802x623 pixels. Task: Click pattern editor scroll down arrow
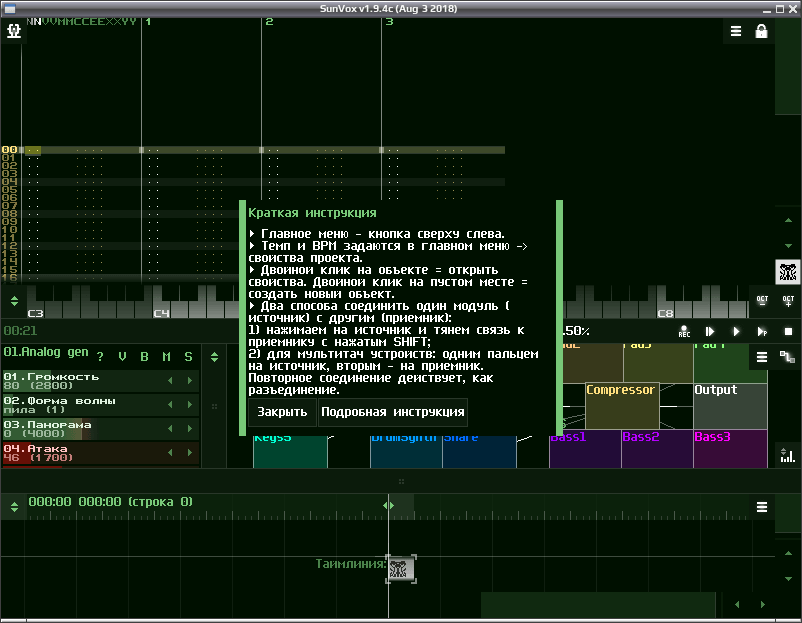[788, 246]
